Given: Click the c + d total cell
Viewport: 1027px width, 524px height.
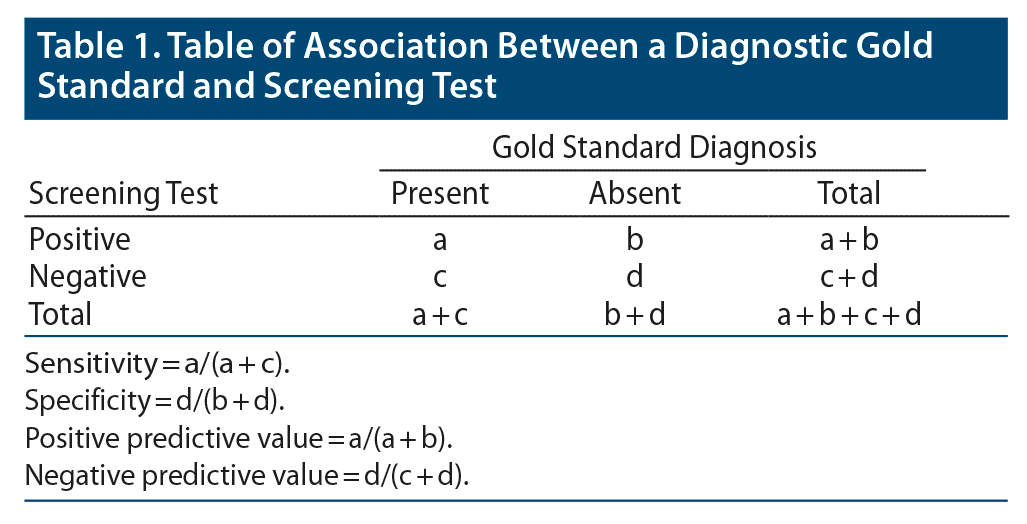Looking at the screenshot, I should point(849,276).
